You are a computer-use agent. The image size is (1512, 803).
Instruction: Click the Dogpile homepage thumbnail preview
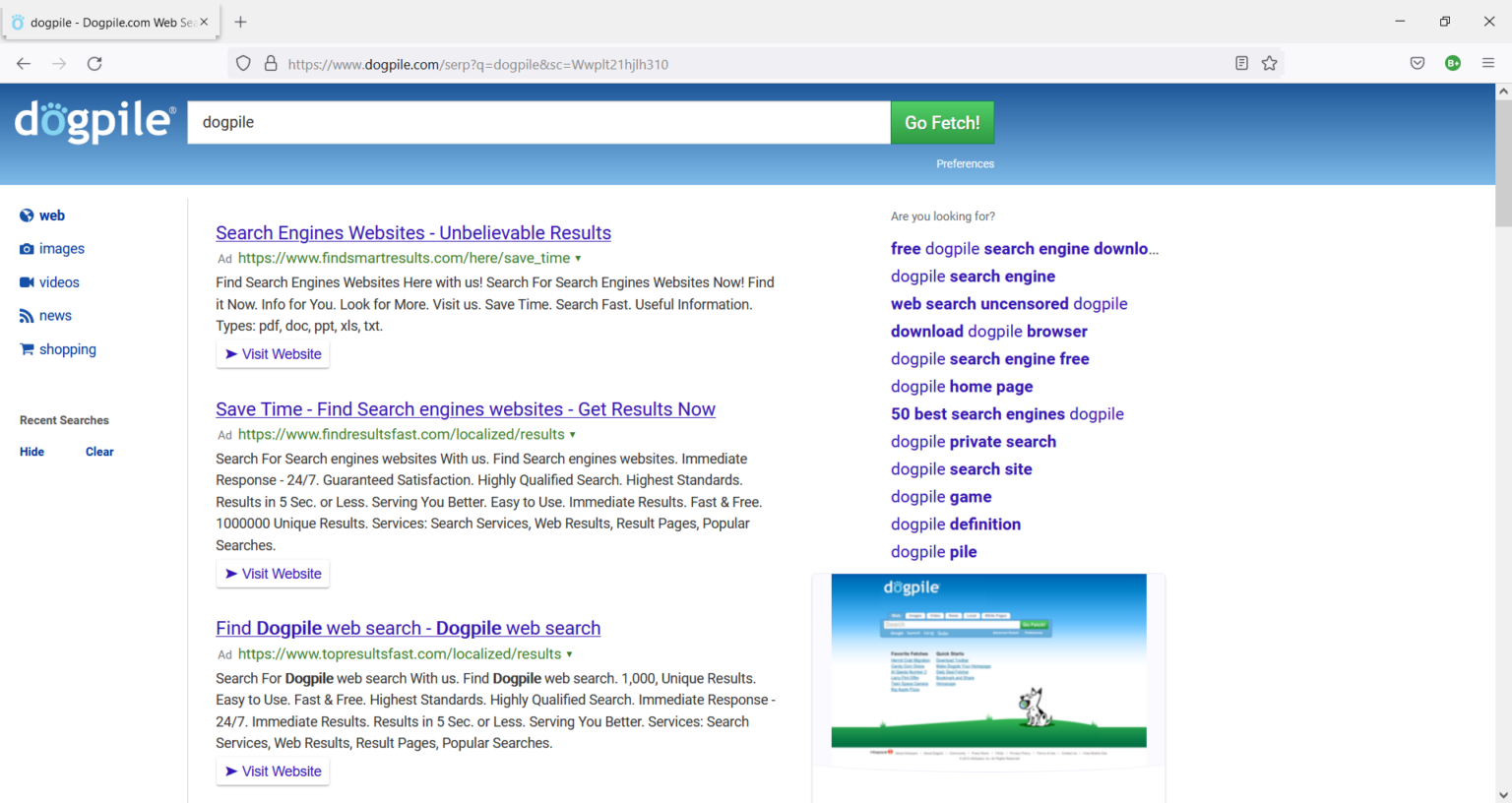[x=987, y=662]
